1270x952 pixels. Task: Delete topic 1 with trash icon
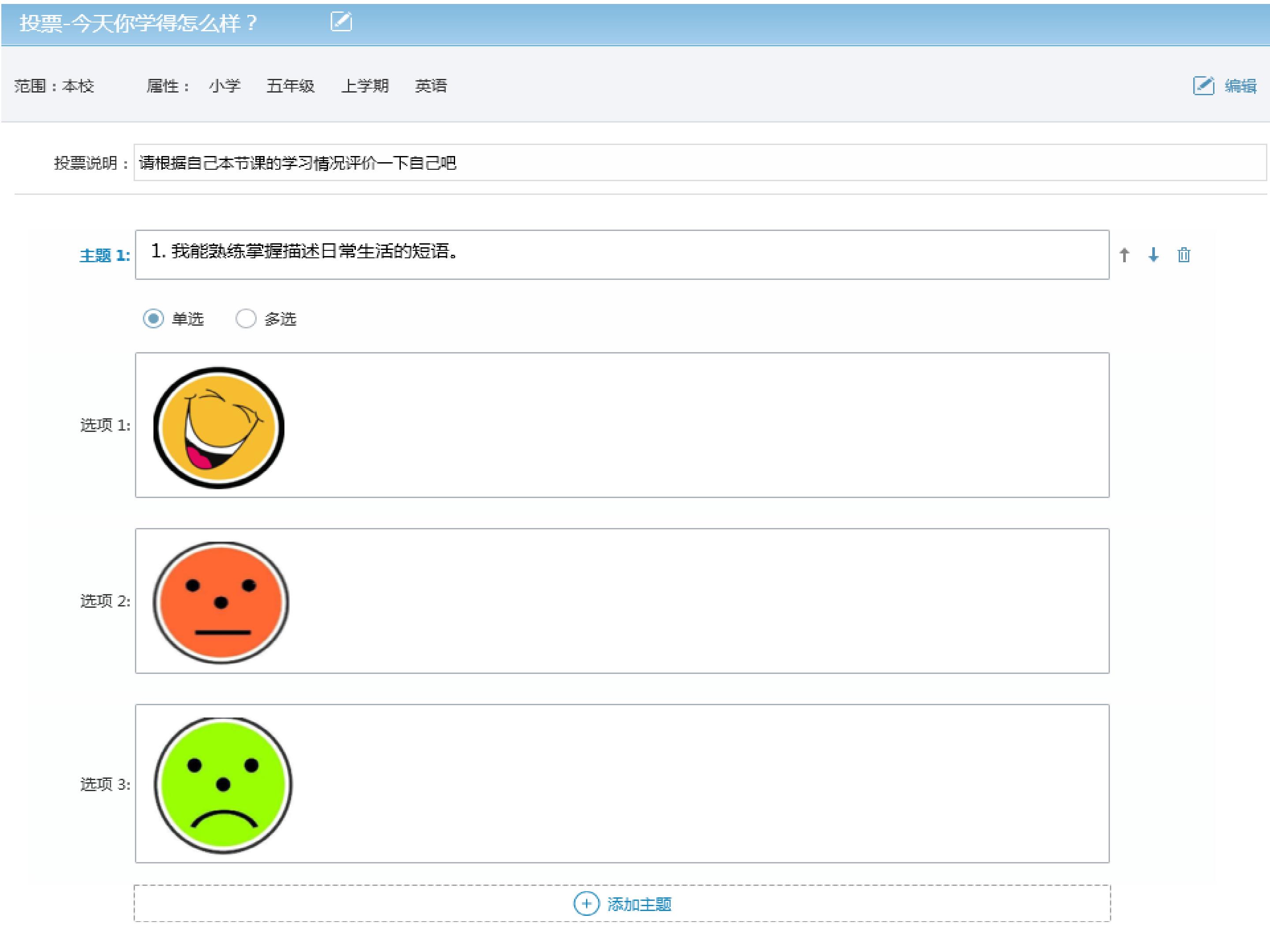pos(1184,255)
